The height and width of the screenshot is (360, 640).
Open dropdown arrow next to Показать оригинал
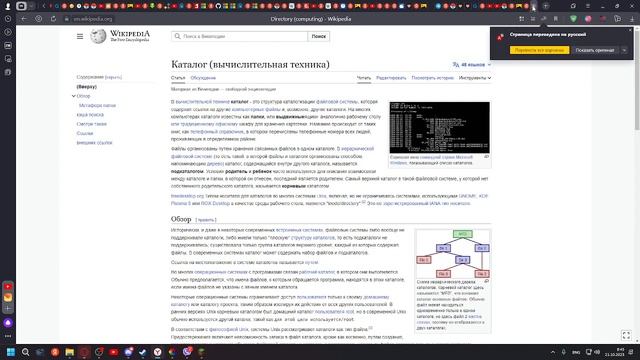tap(624, 50)
